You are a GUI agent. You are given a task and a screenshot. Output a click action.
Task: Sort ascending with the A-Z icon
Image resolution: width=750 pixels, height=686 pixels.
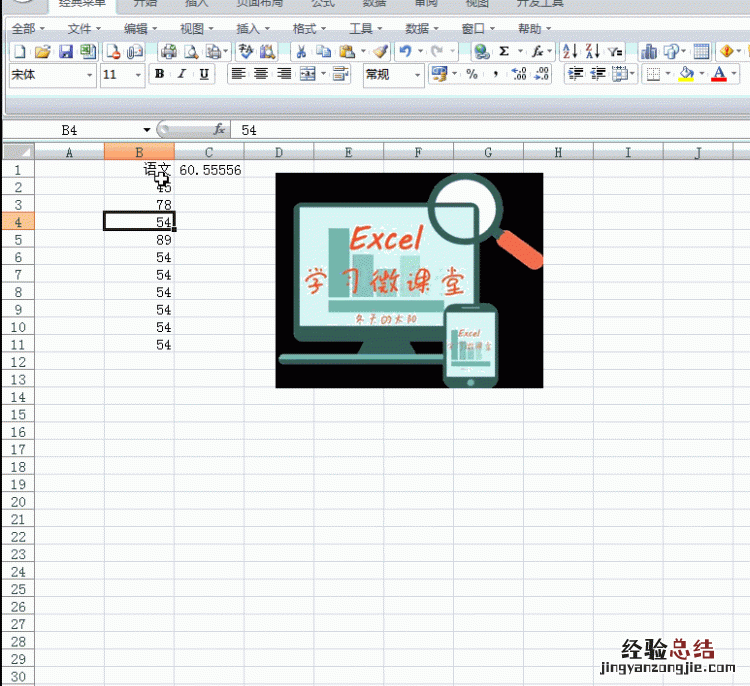click(569, 51)
